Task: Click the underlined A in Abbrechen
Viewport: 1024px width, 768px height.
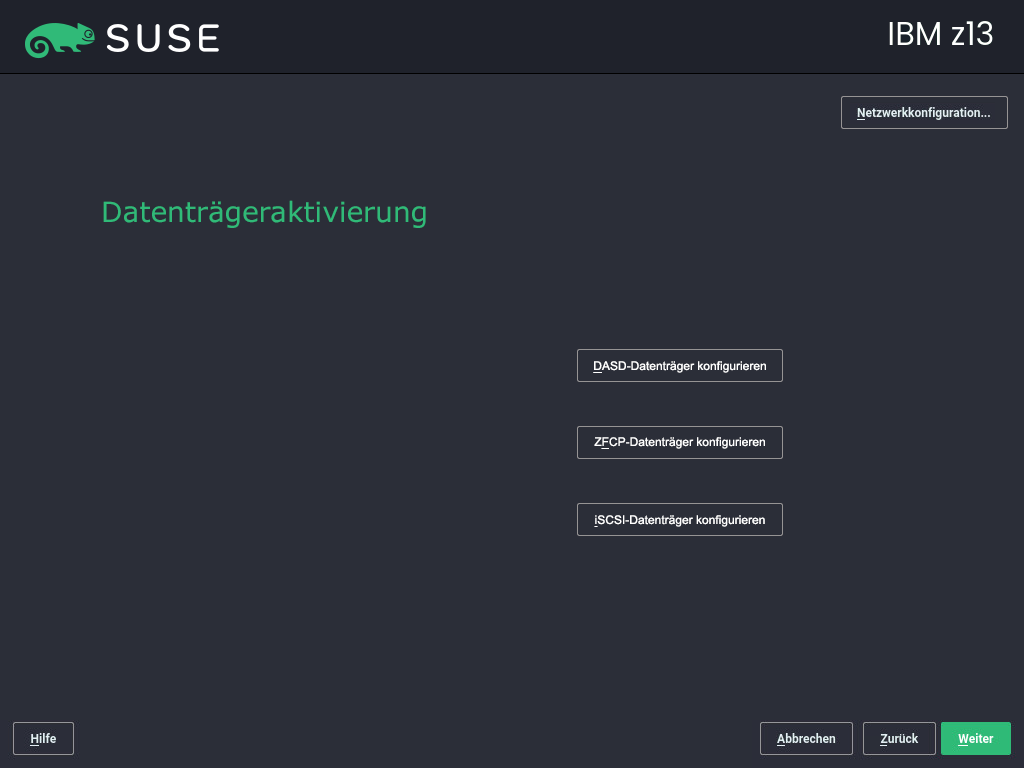Action: pyautogui.click(x=781, y=738)
